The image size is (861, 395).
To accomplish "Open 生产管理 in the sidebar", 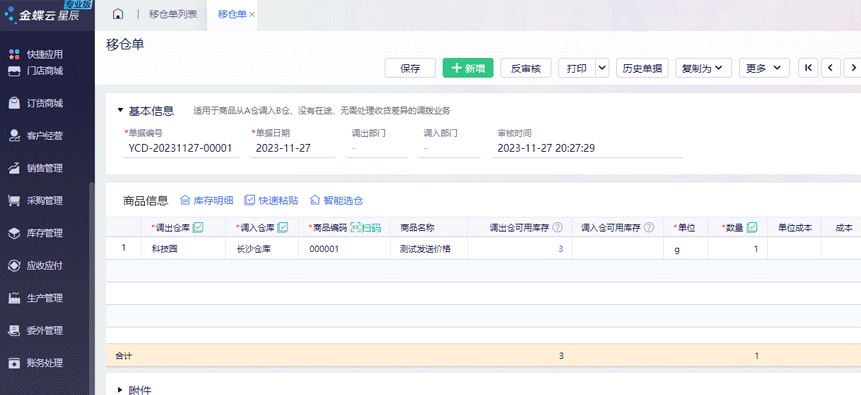I will point(36,298).
